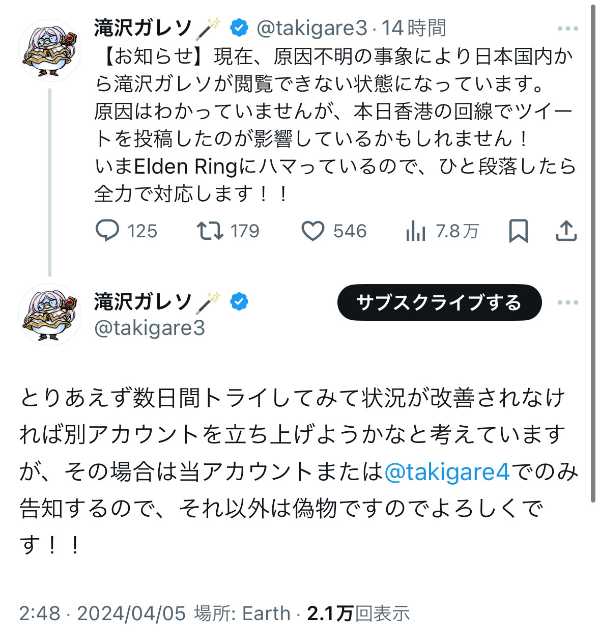Open the @takigare4 mention link
The height and width of the screenshot is (639, 600).
coord(440,471)
